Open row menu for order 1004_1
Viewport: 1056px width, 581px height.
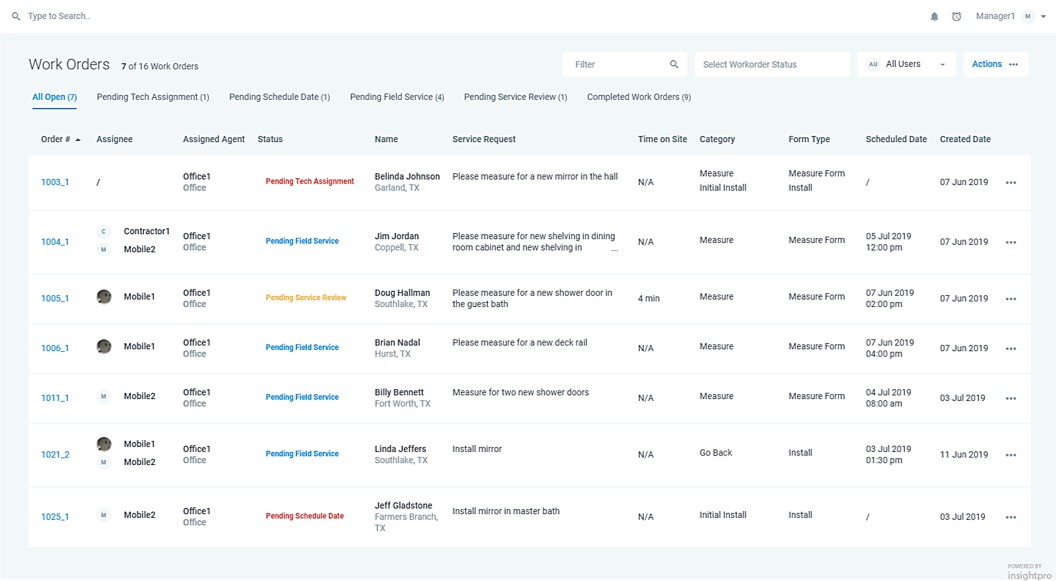[1011, 242]
